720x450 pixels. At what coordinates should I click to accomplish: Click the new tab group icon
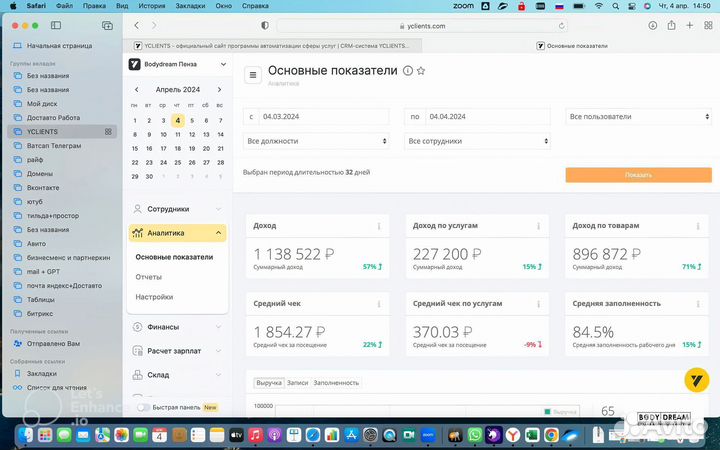[x=107, y=26]
